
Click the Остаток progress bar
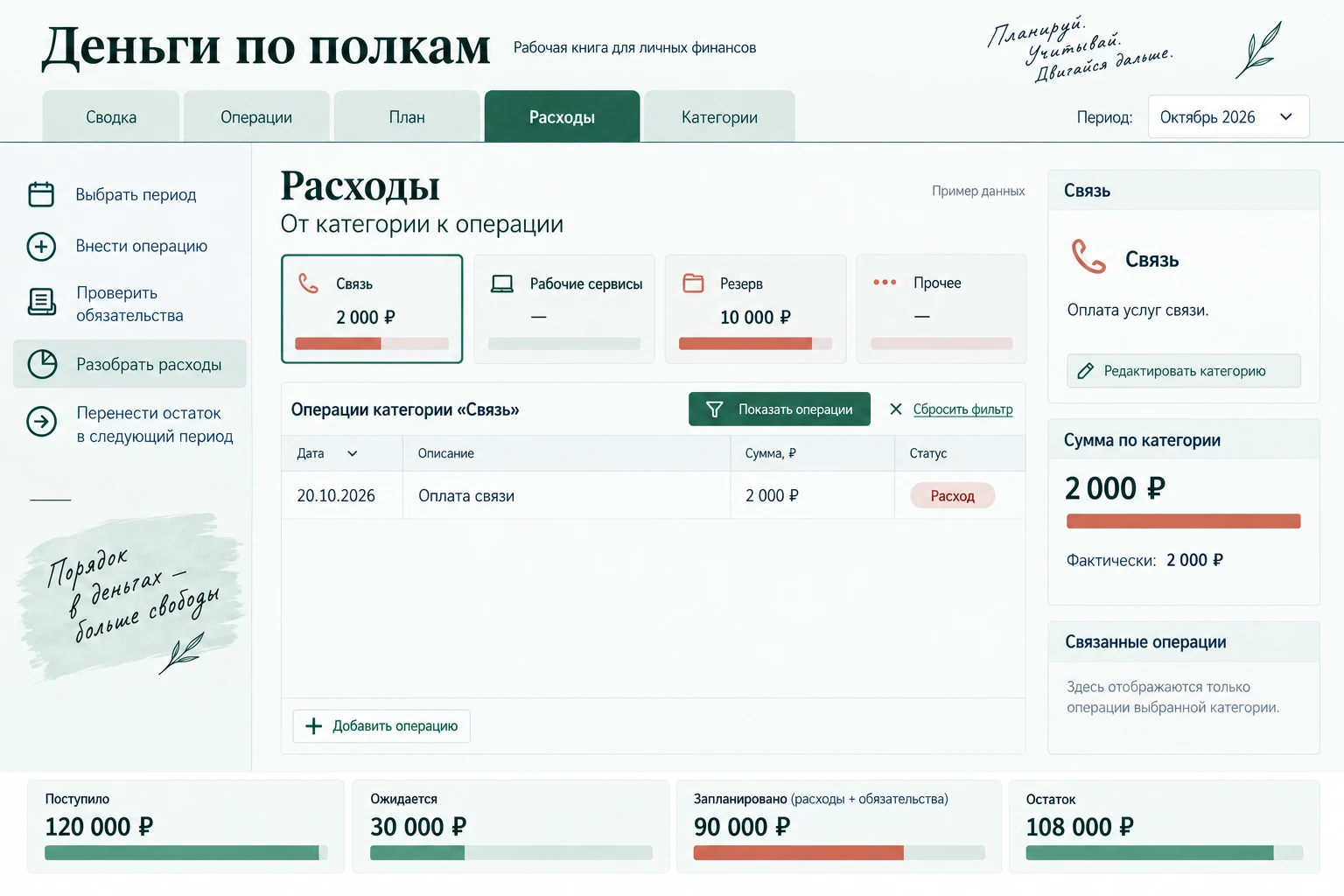click(1164, 852)
